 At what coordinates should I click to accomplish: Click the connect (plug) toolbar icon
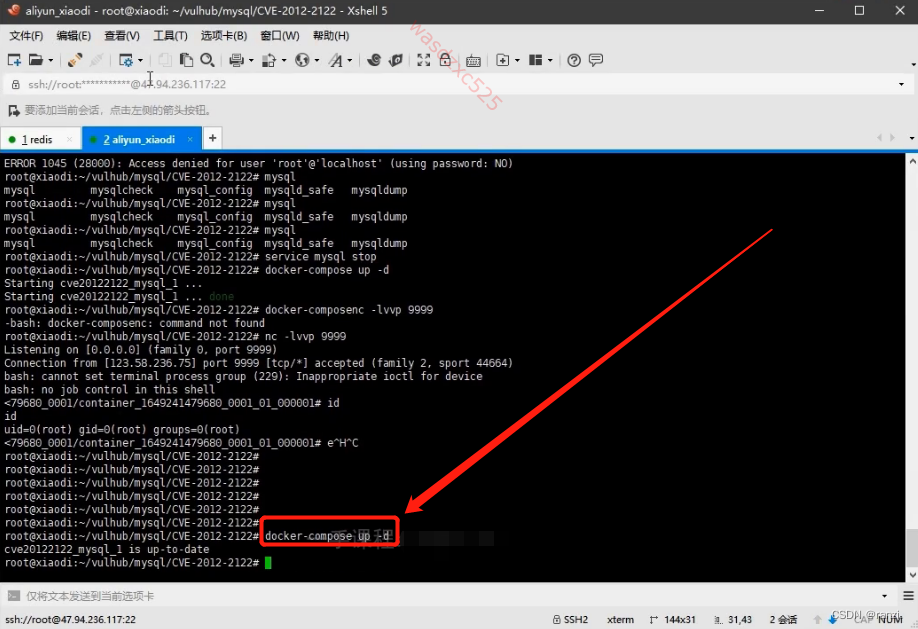pyautogui.click(x=75, y=60)
